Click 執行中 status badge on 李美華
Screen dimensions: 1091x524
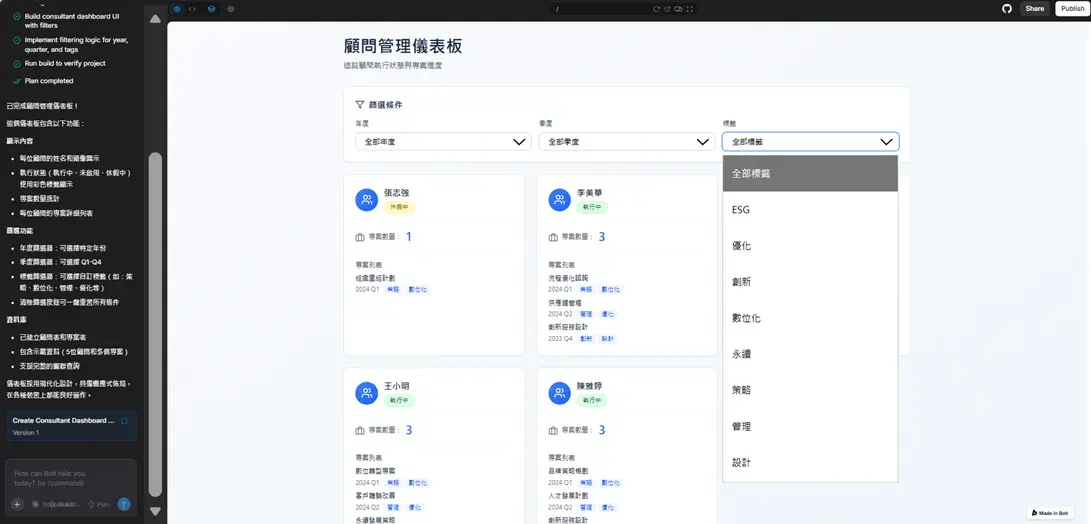592,207
